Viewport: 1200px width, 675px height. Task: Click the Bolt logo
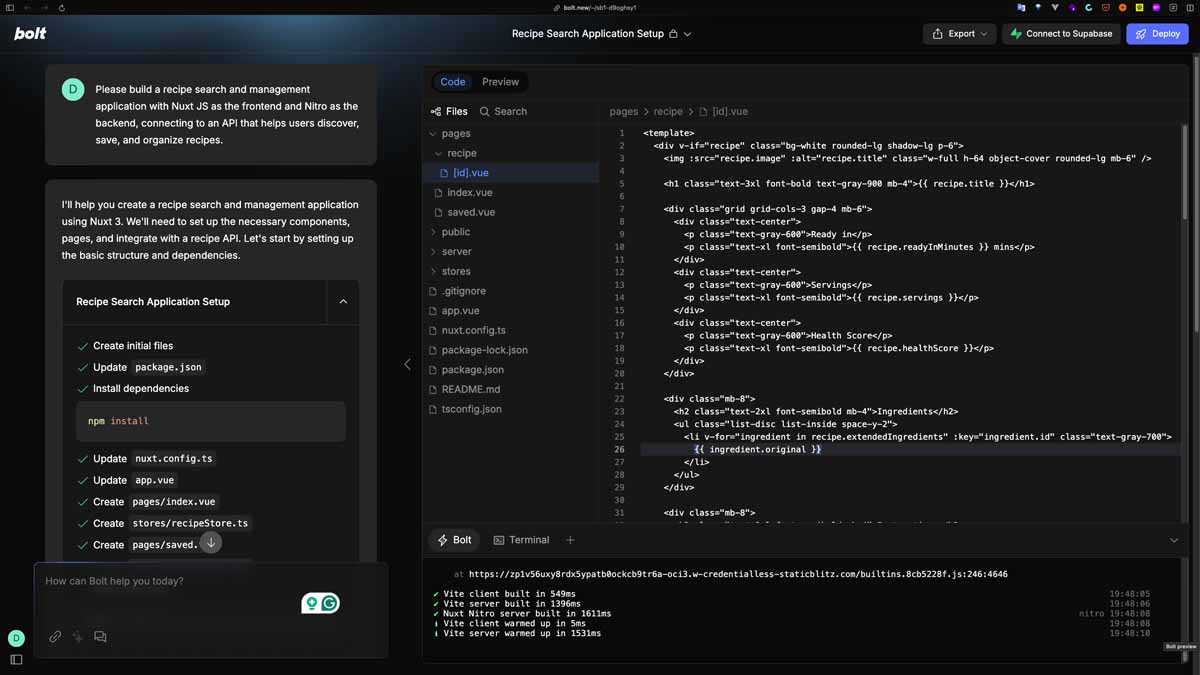(30, 34)
